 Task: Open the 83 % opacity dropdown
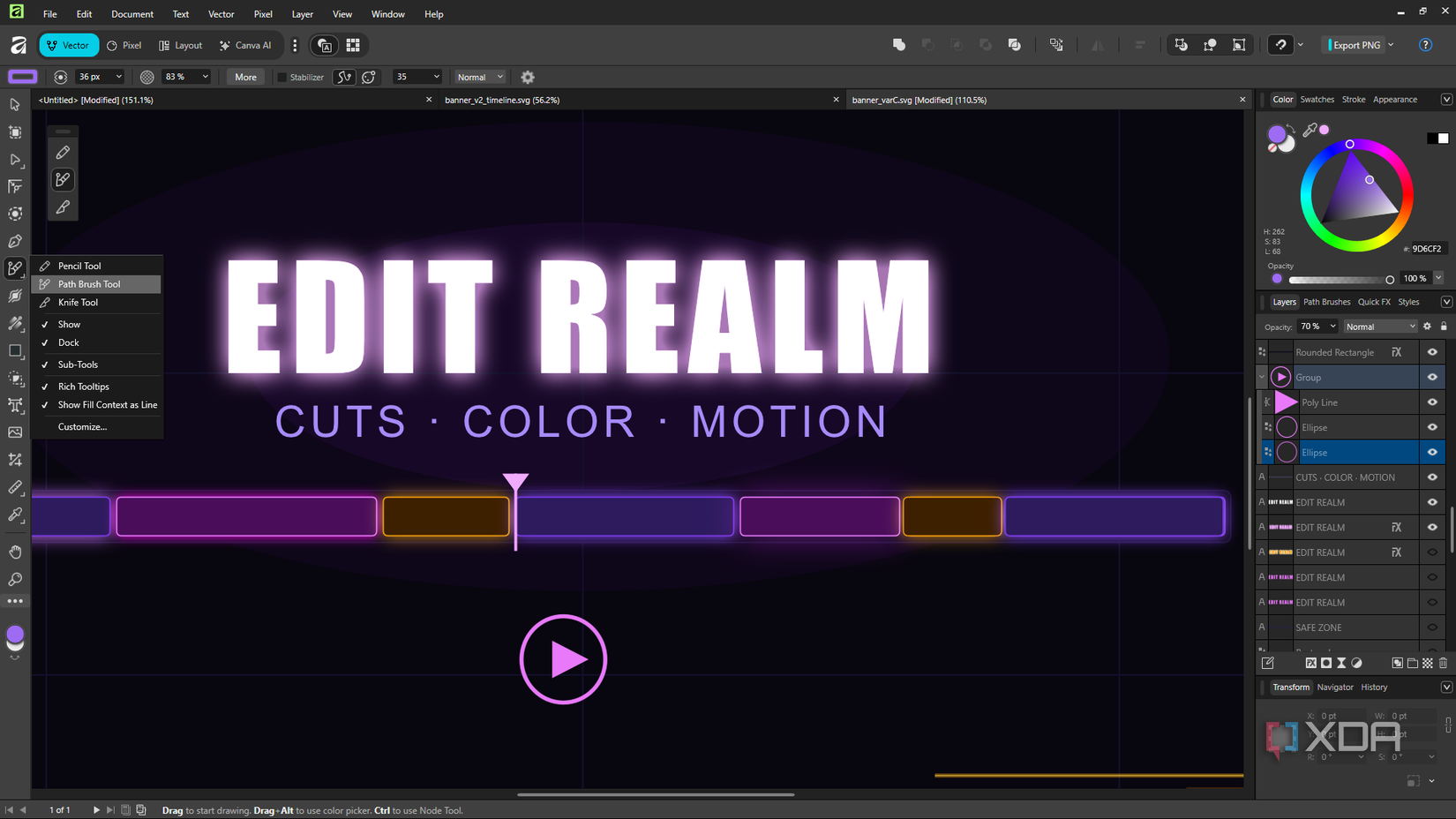[206, 78]
